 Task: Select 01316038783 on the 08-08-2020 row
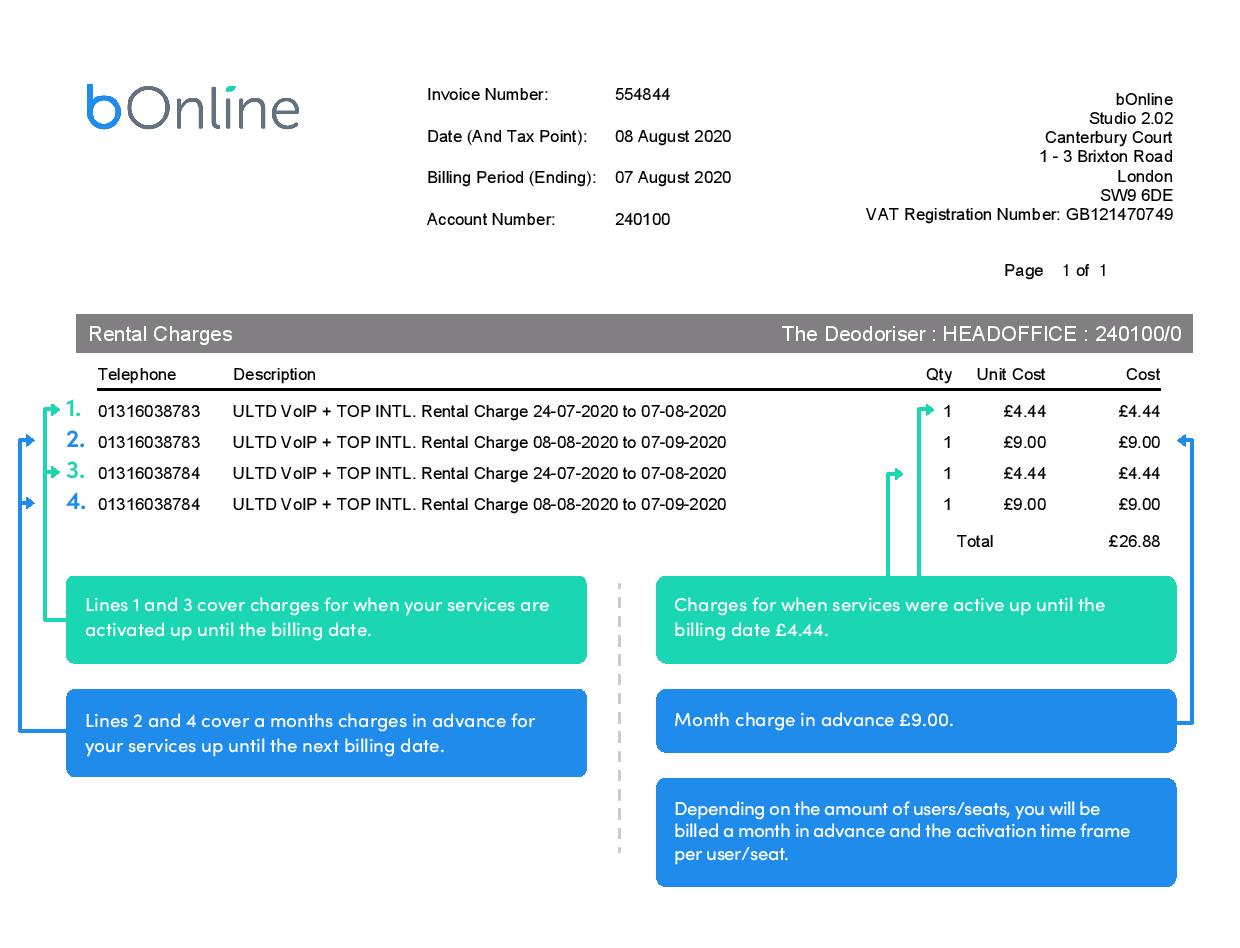[149, 443]
